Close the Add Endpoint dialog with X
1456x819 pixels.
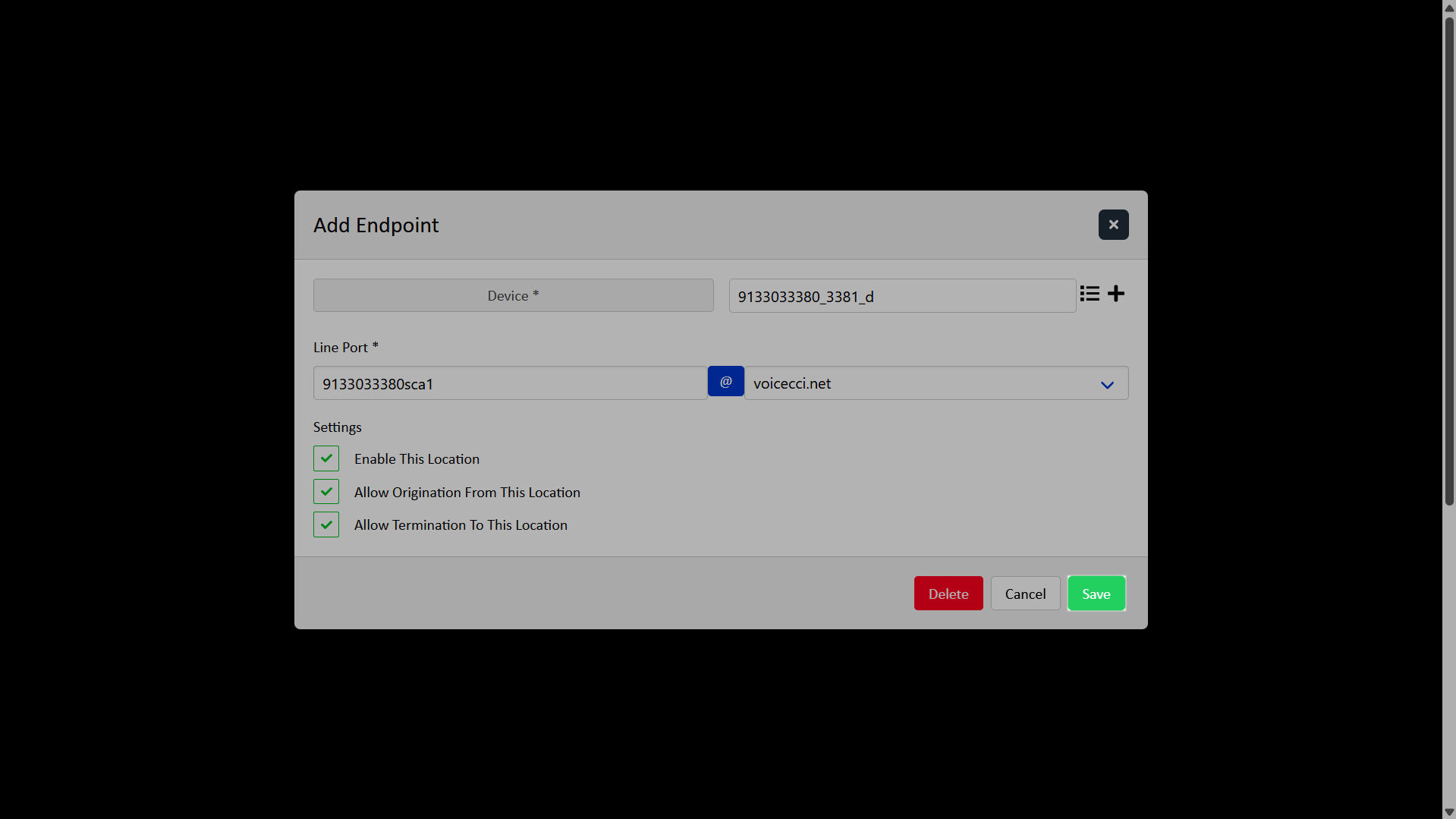click(x=1113, y=225)
